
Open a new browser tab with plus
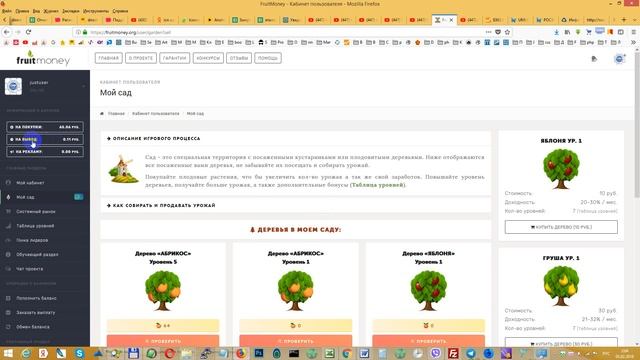click(x=624, y=20)
